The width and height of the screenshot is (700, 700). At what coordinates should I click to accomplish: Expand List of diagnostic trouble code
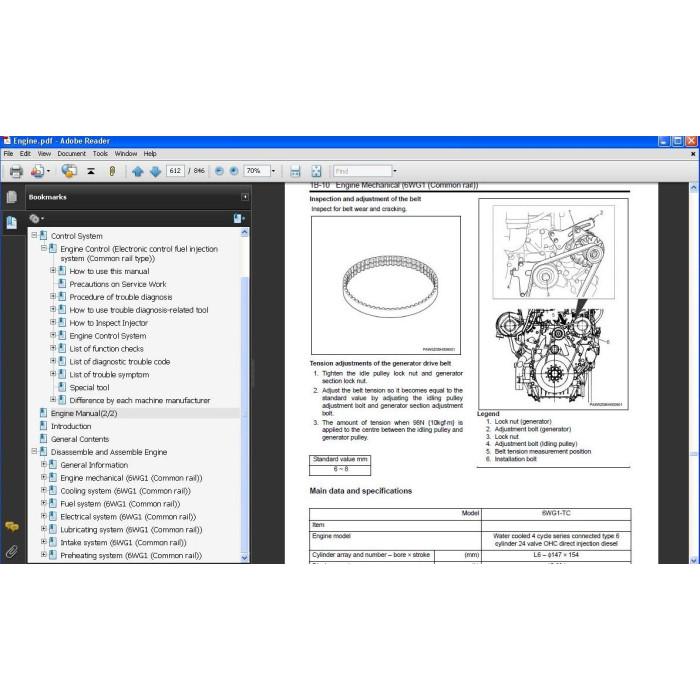(x=53, y=361)
